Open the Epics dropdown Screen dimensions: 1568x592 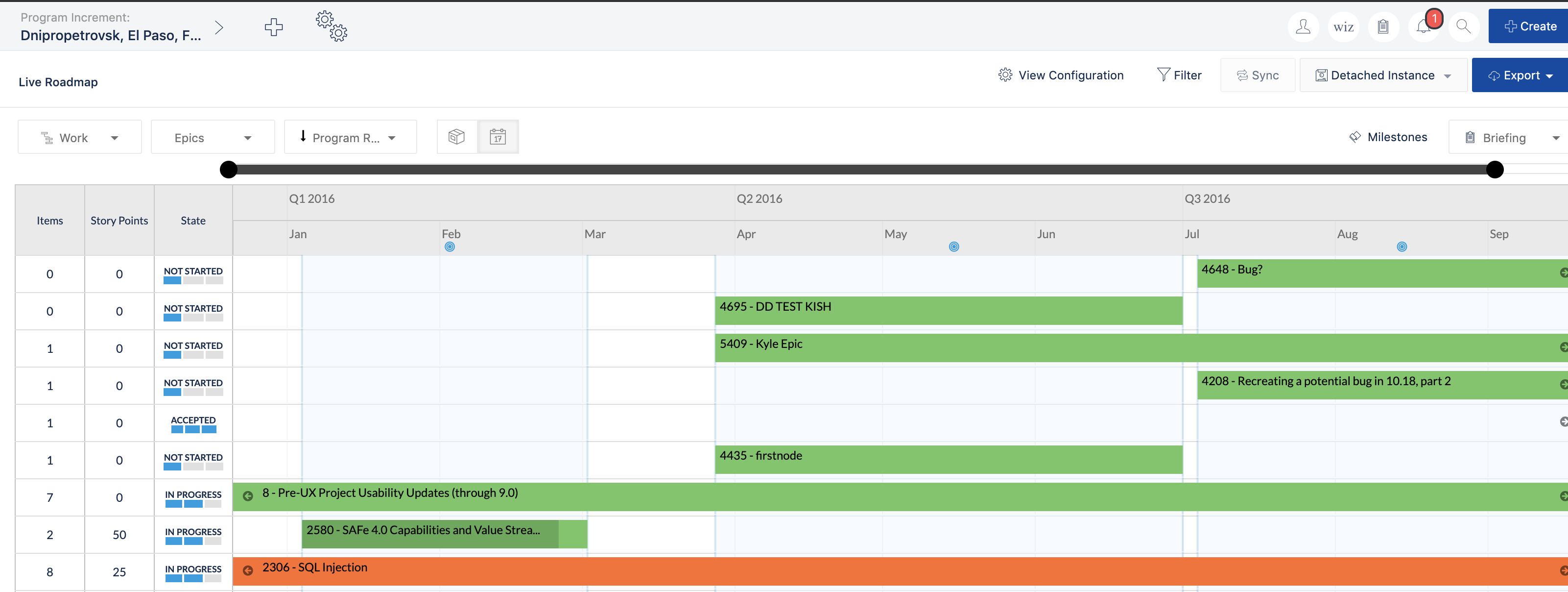(213, 137)
